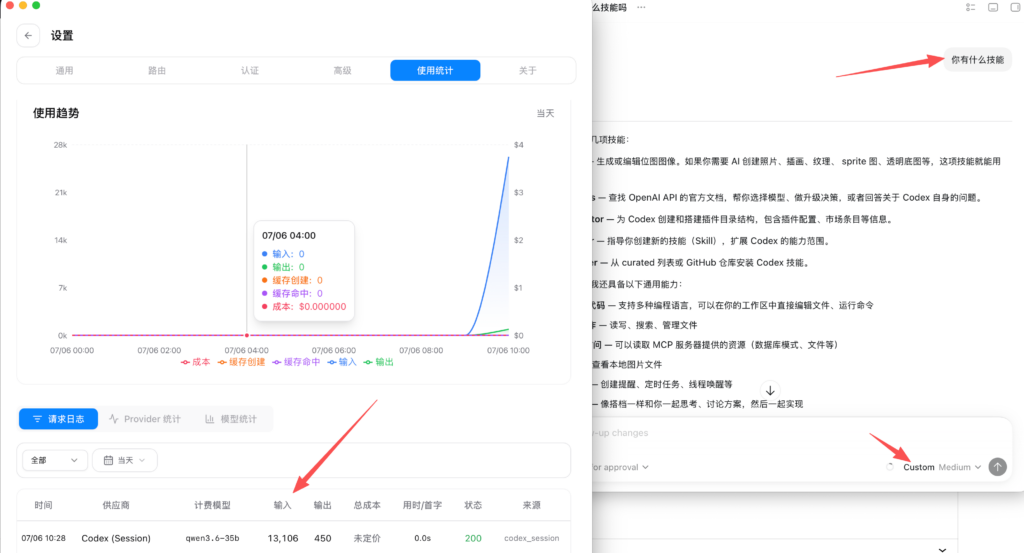Click the 200 status value
This screenshot has width=1024, height=553.
pos(473,539)
